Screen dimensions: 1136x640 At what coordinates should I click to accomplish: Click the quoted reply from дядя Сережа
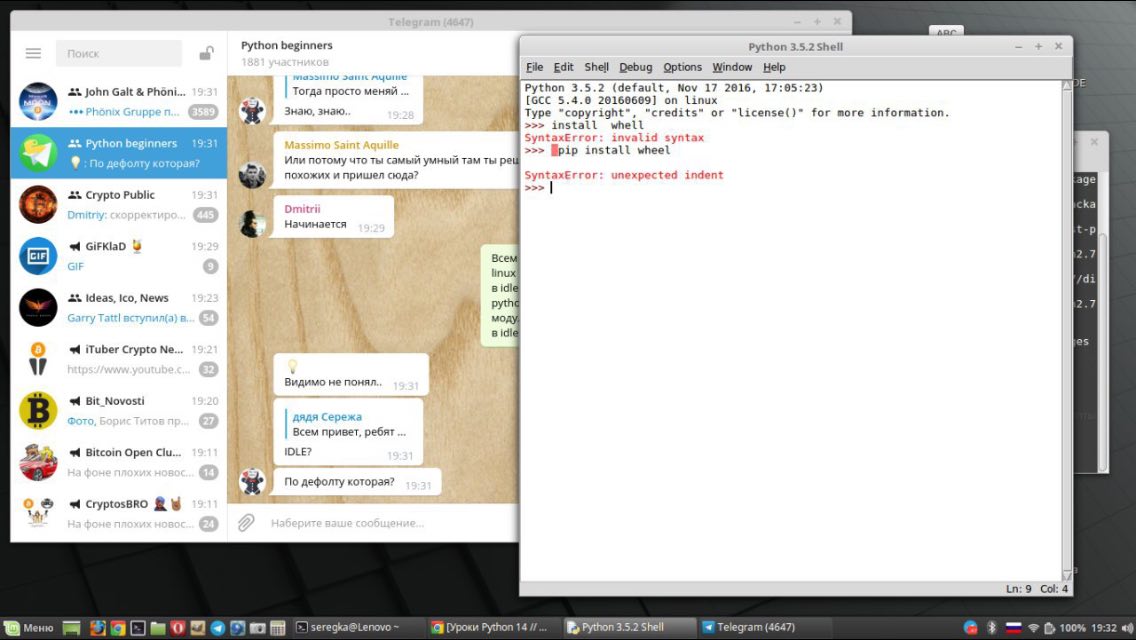[349, 424]
